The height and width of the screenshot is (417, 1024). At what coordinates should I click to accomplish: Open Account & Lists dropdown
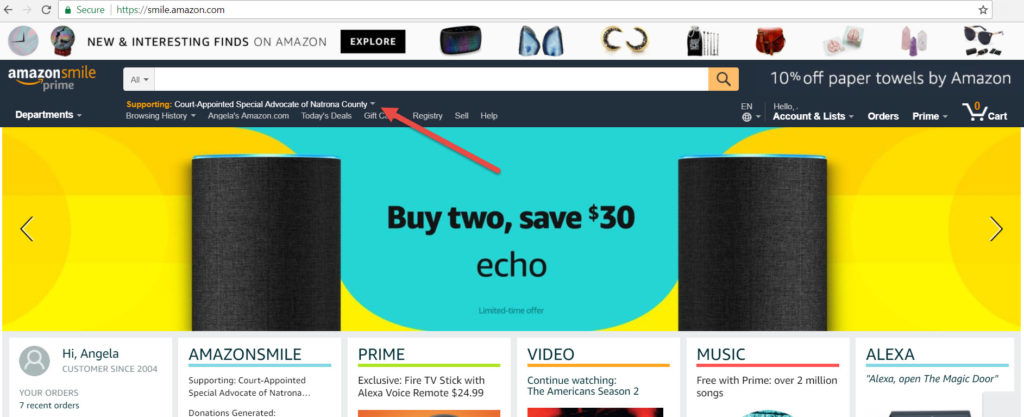[x=813, y=116]
